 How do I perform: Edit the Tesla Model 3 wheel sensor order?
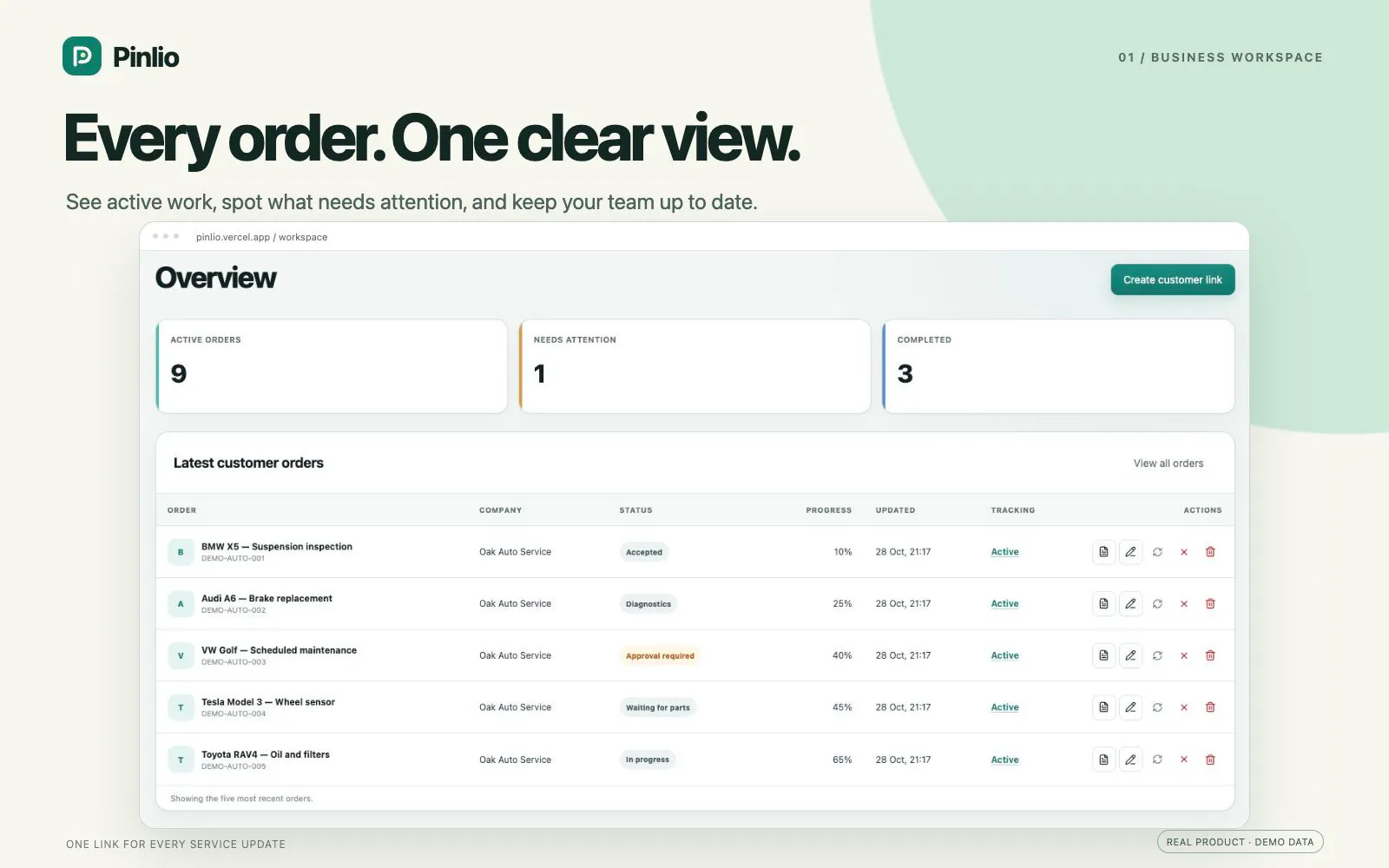click(x=1130, y=707)
